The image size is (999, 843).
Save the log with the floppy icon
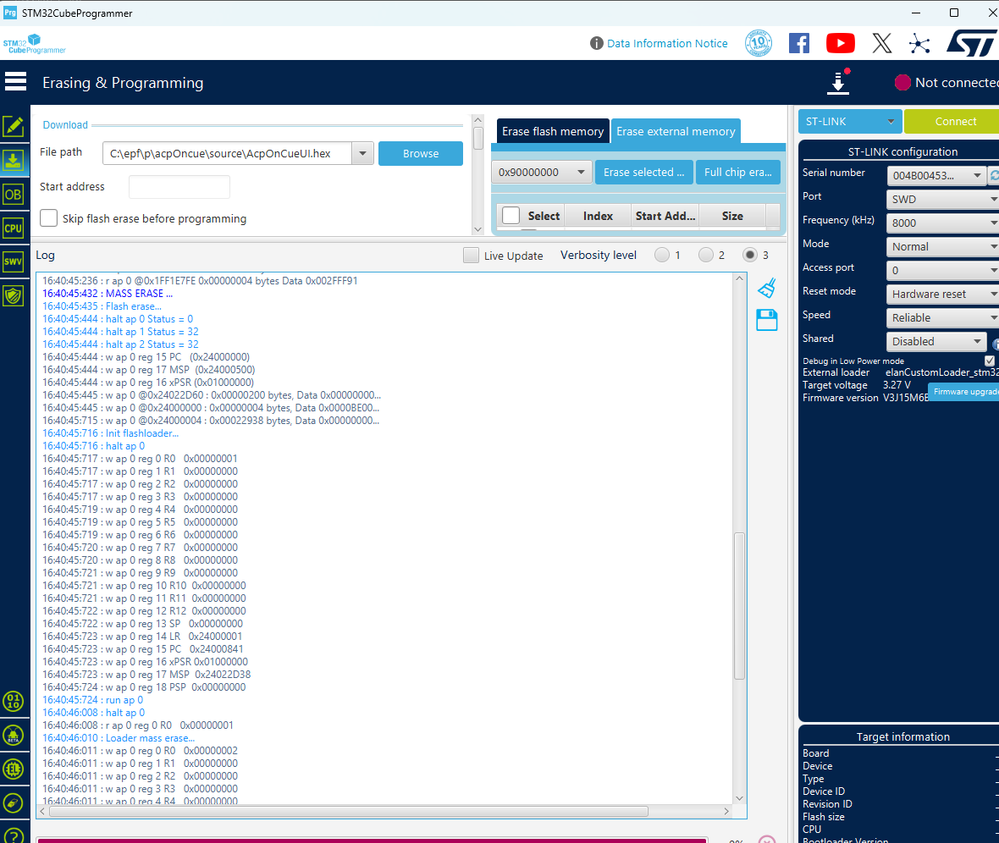(767, 320)
